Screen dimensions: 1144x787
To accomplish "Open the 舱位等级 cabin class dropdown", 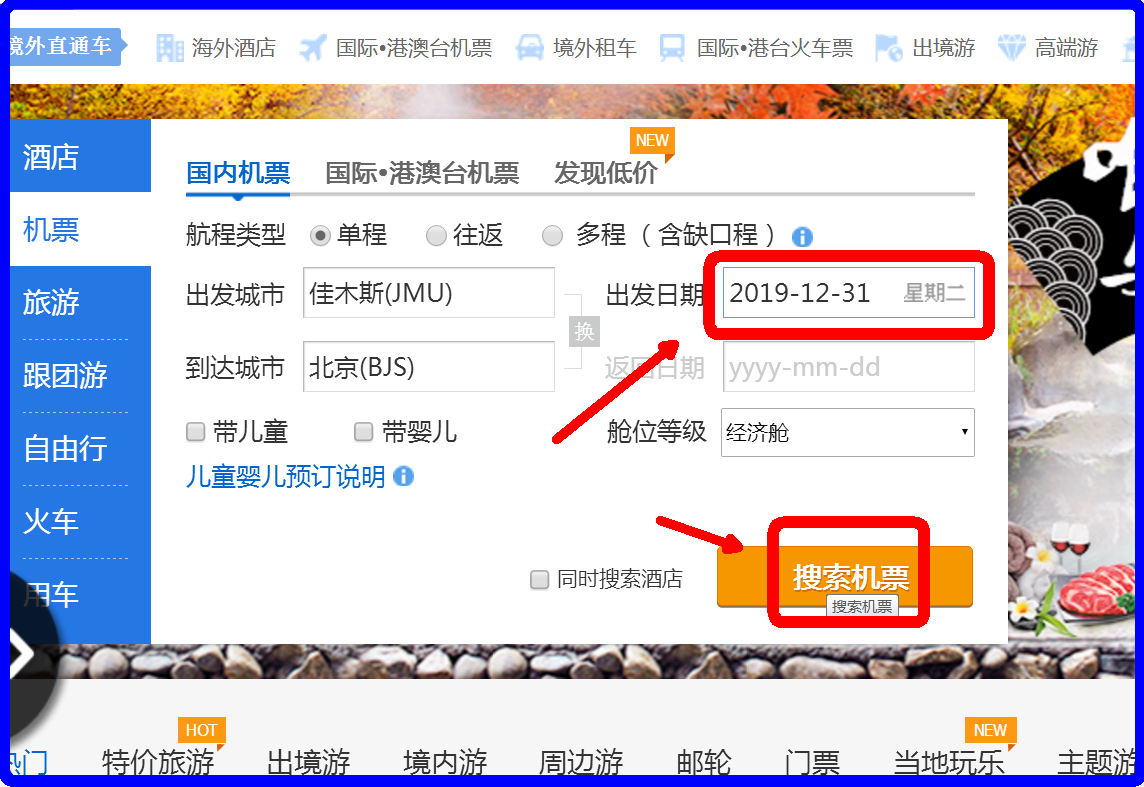I will click(847, 432).
